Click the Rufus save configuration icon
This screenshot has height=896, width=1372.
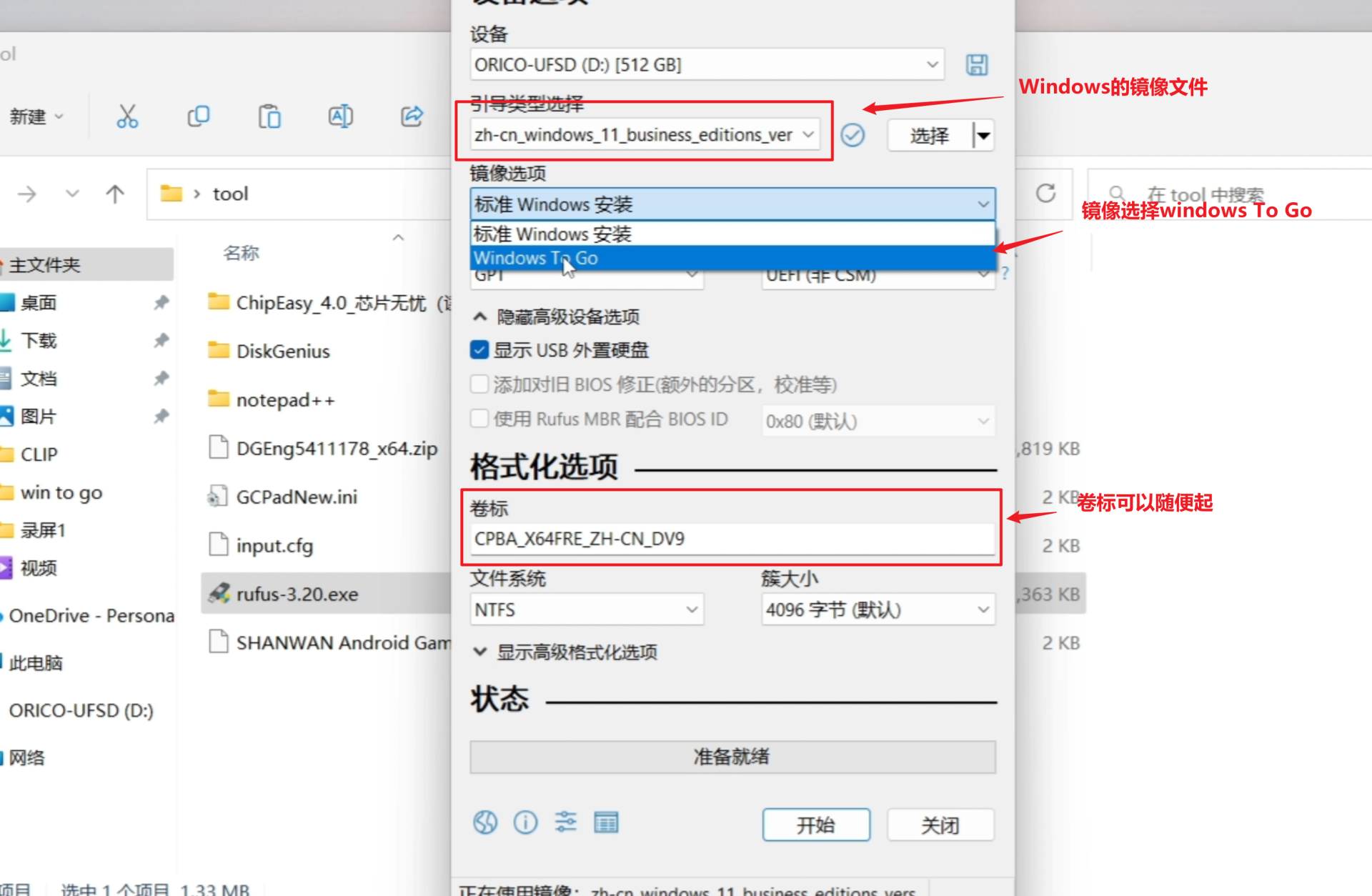978,65
